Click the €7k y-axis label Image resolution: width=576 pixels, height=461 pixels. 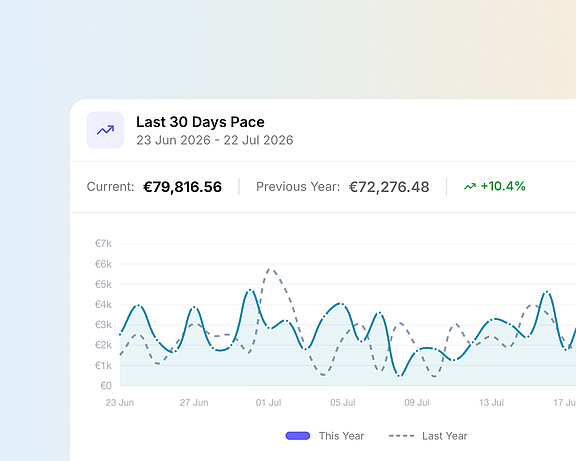pos(103,244)
